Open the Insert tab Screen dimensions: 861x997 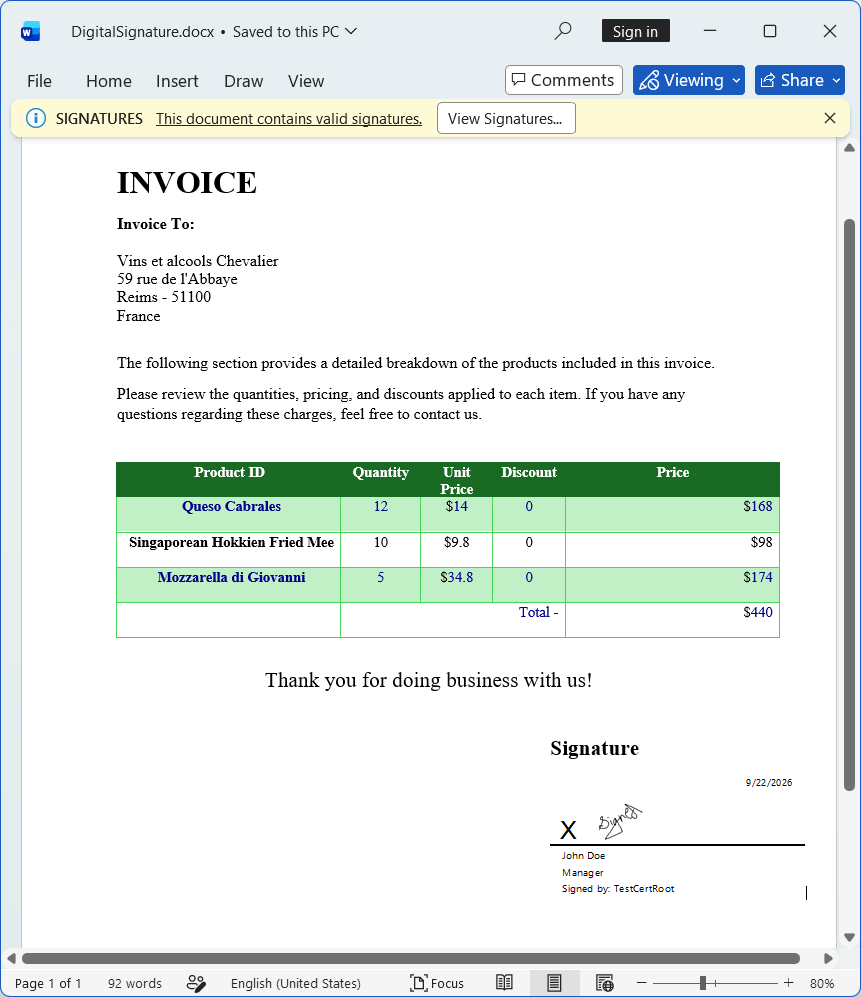[x=177, y=81]
